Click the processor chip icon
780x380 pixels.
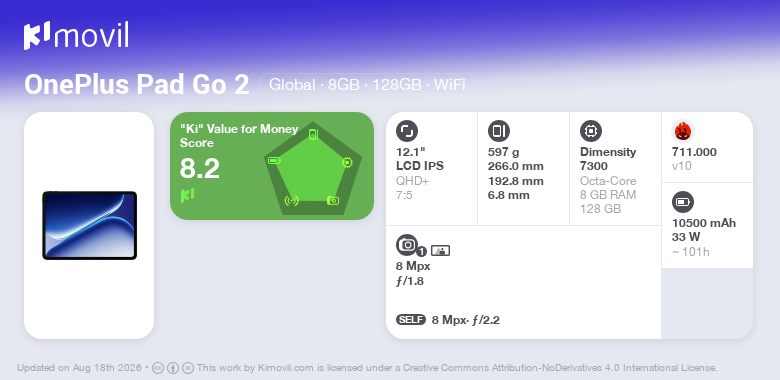click(591, 131)
